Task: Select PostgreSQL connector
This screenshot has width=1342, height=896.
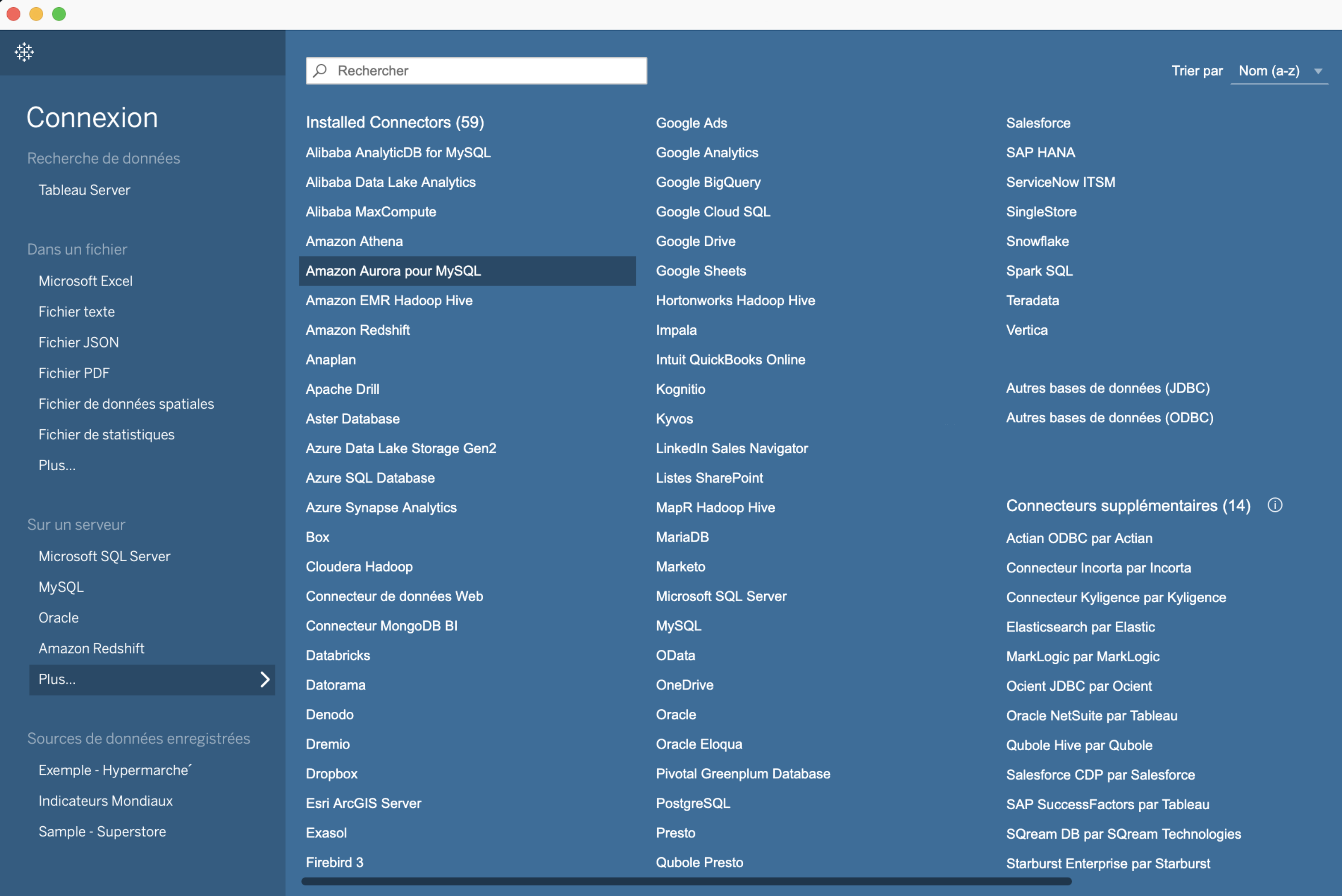Action: pos(693,803)
